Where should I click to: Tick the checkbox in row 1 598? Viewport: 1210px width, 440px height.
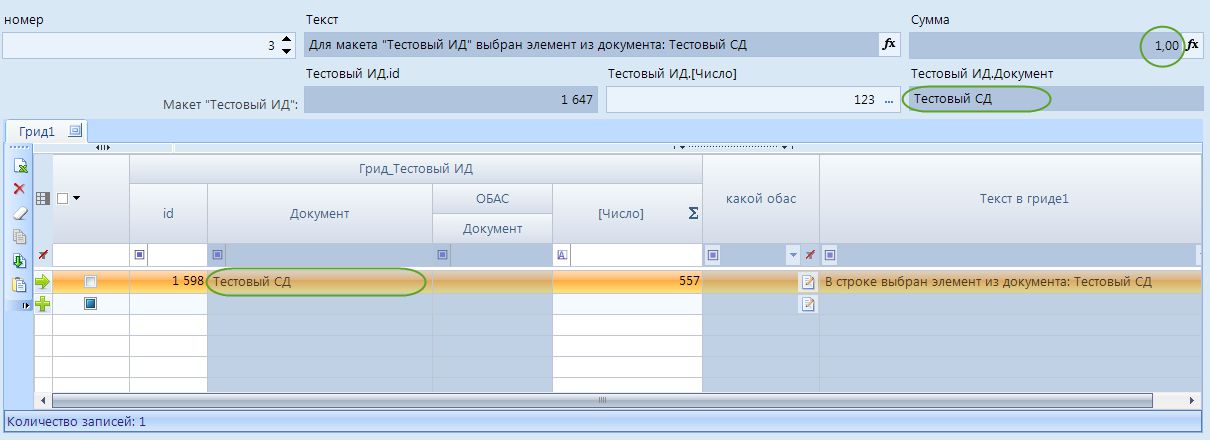[x=91, y=282]
